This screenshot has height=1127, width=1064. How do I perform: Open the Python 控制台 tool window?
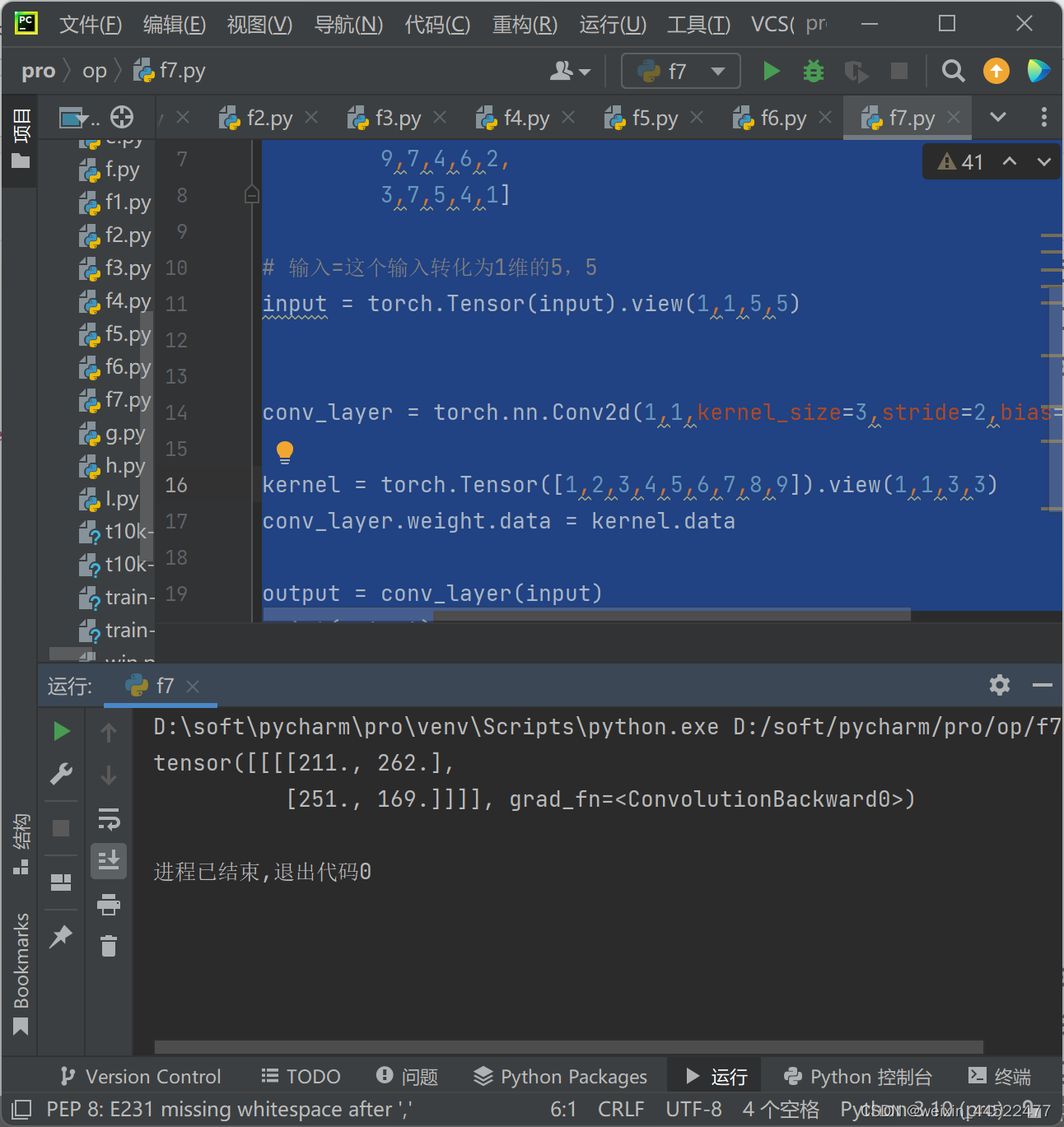point(858,1077)
